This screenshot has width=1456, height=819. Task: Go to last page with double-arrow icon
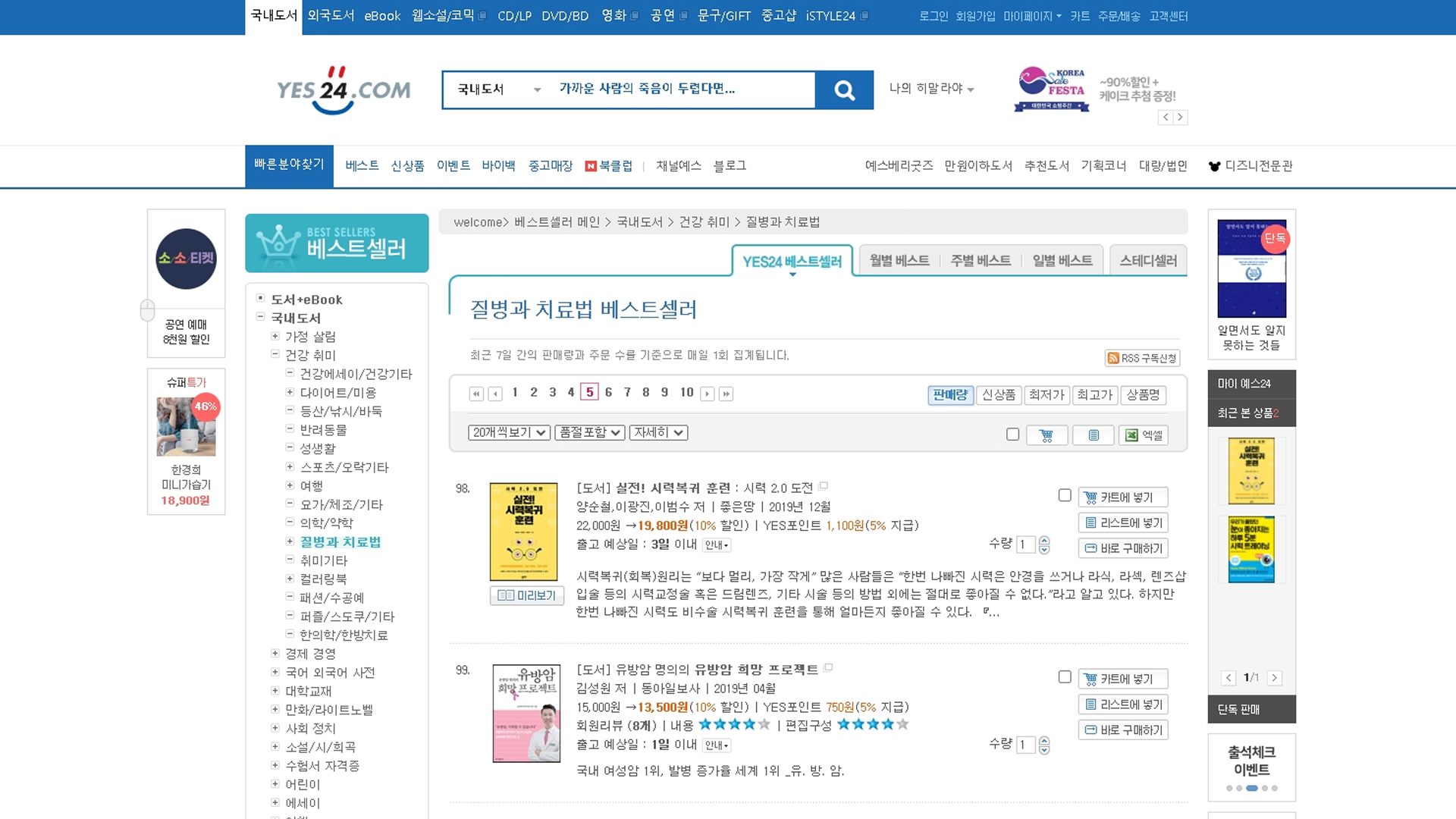(x=726, y=394)
